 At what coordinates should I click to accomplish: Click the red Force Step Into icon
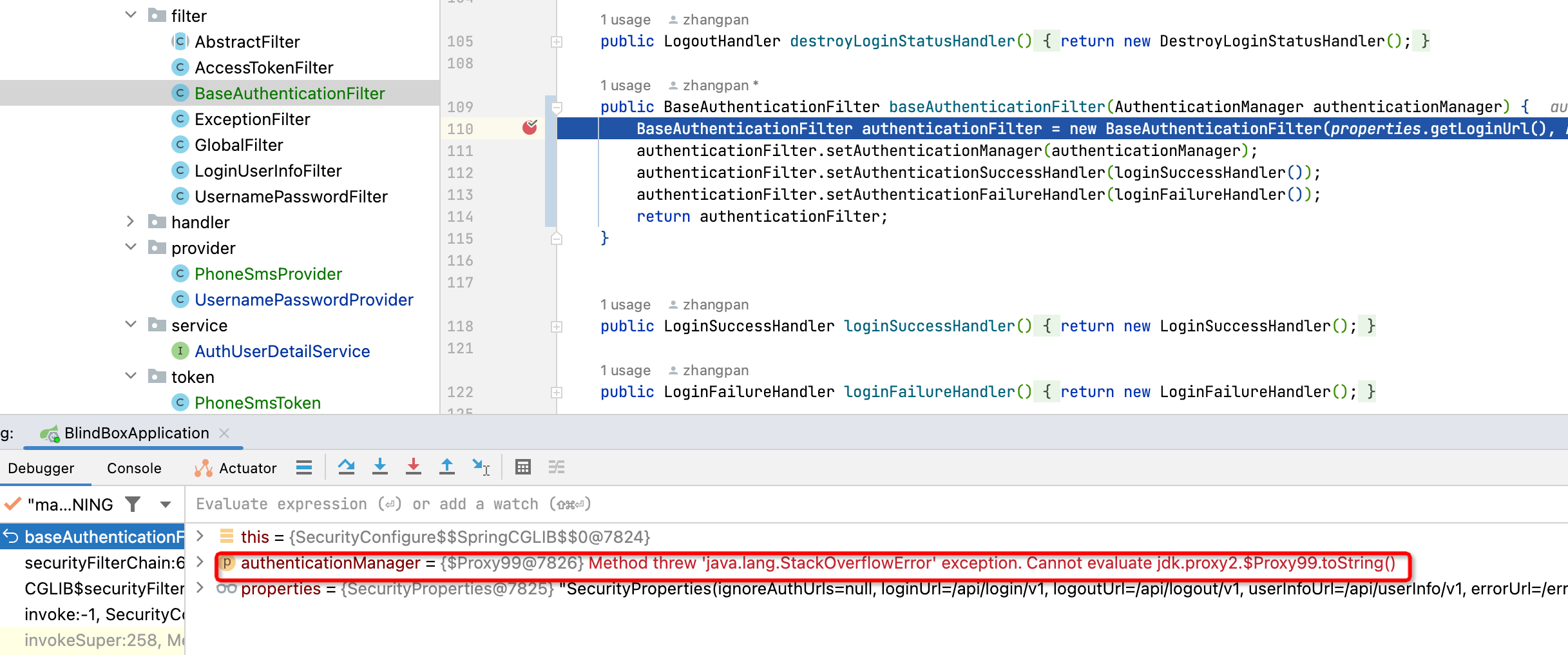(x=414, y=467)
